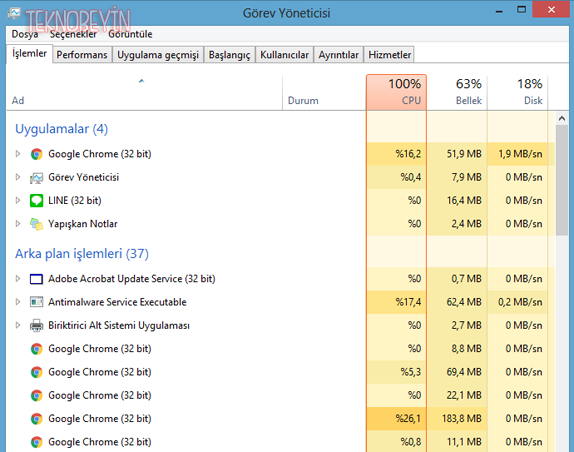Click the green LINE app icon
574x452 pixels.
tap(36, 201)
